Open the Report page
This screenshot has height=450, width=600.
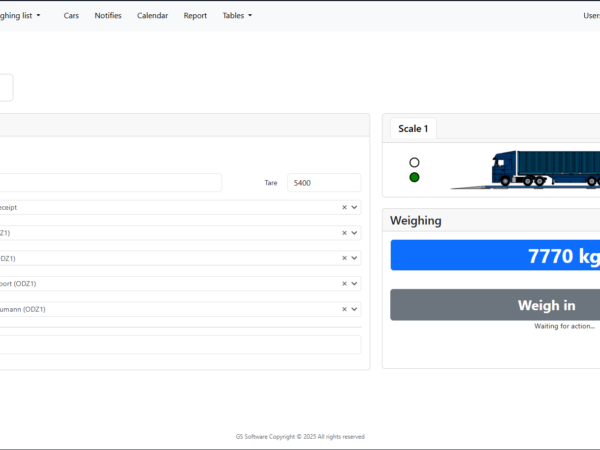point(195,16)
